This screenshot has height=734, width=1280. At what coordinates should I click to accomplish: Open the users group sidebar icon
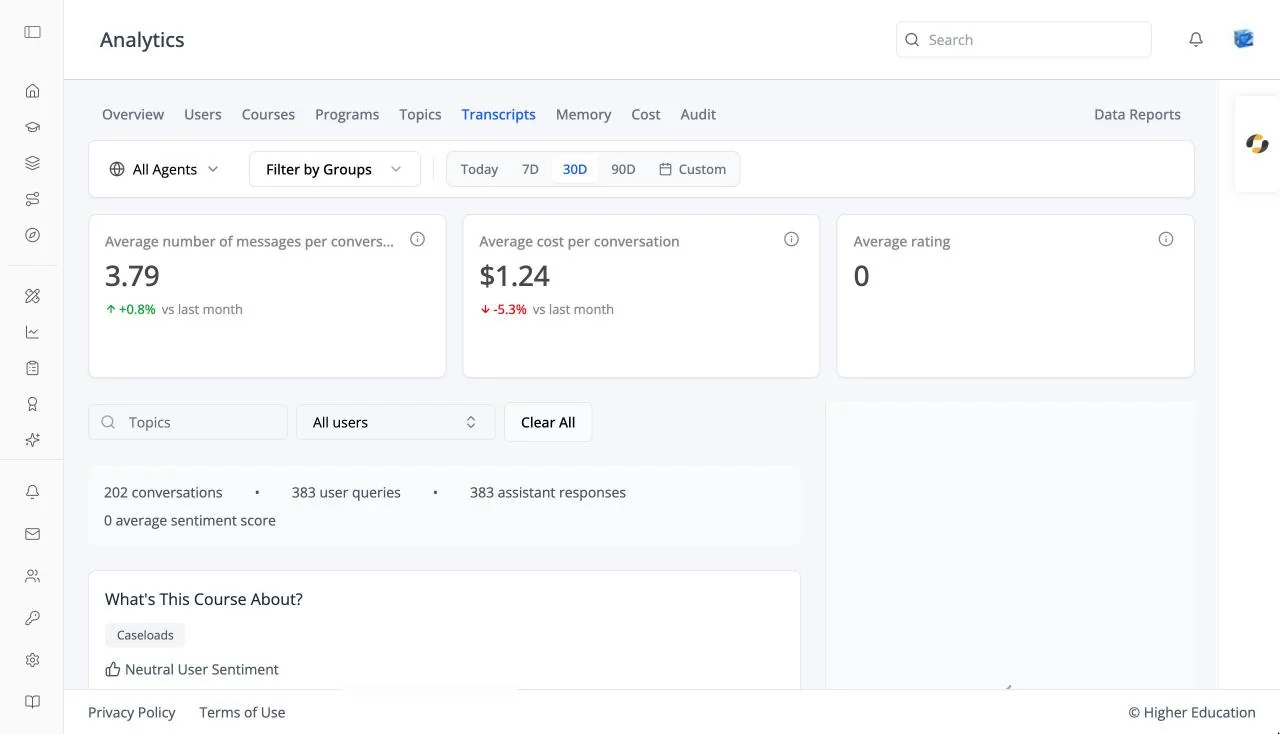(33, 576)
